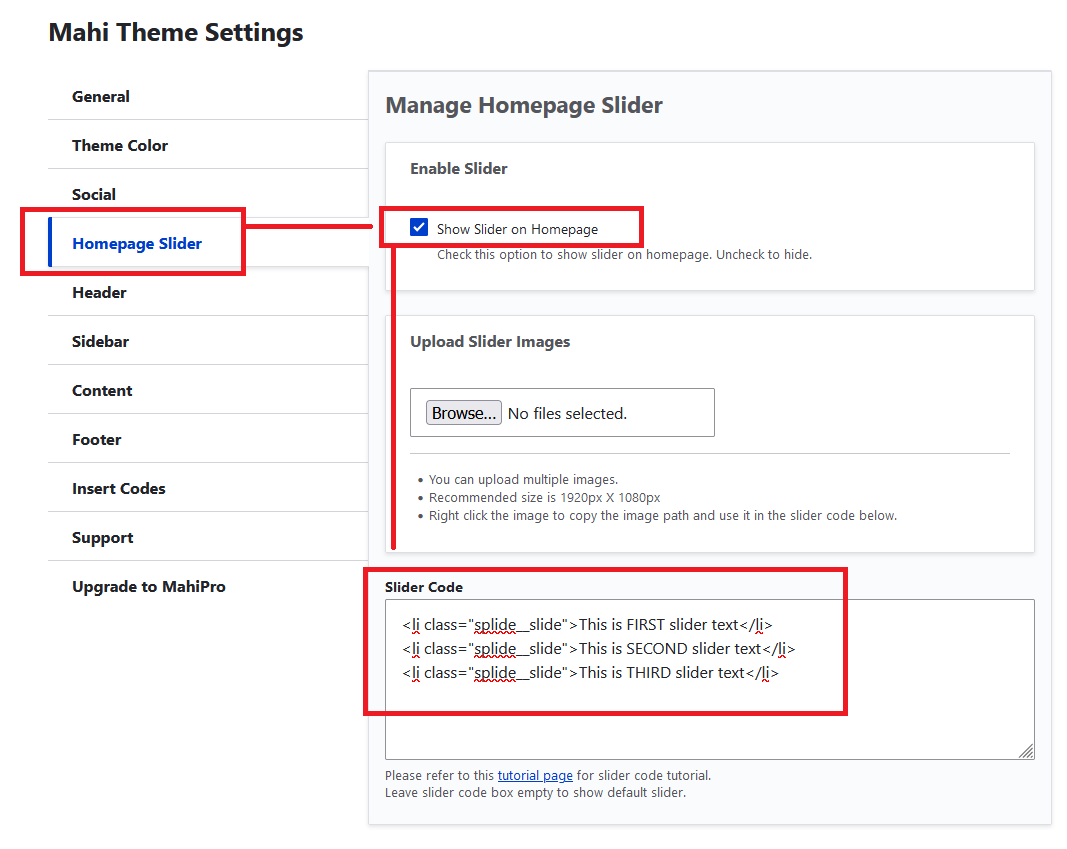Screen dimensions: 1067x849
Task: Go to the Header settings tab
Action: click(x=99, y=293)
